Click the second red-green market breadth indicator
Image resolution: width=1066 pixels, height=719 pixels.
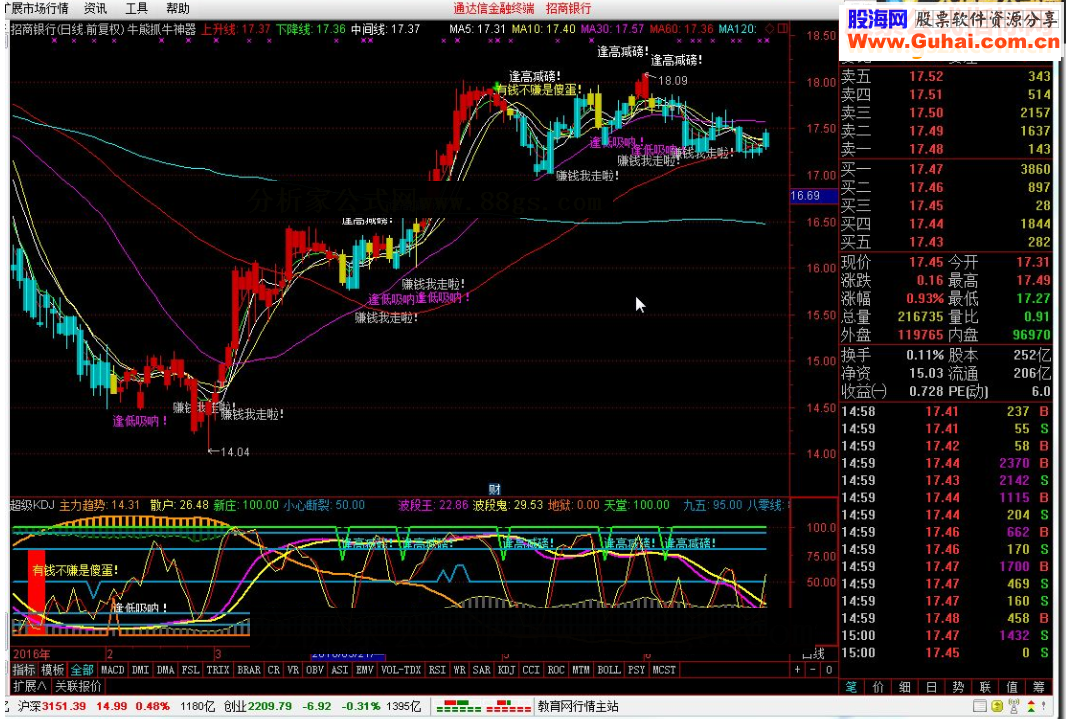tap(509, 706)
